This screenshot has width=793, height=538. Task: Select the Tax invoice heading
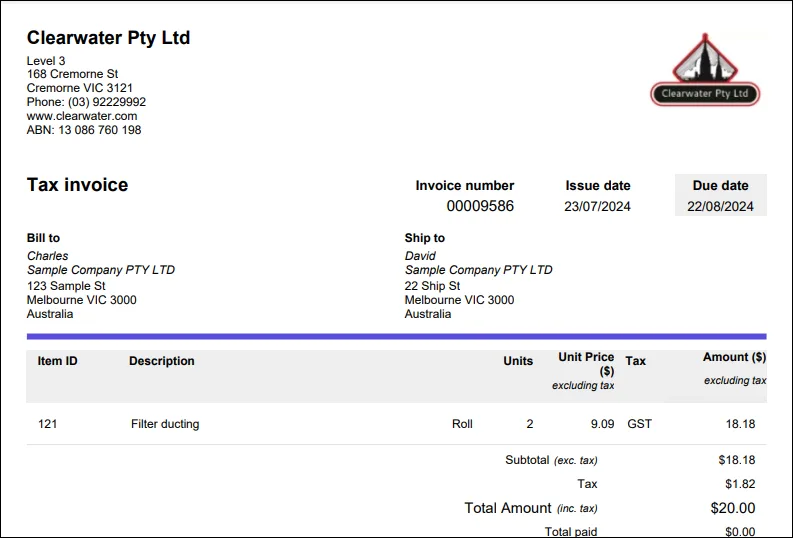click(77, 185)
